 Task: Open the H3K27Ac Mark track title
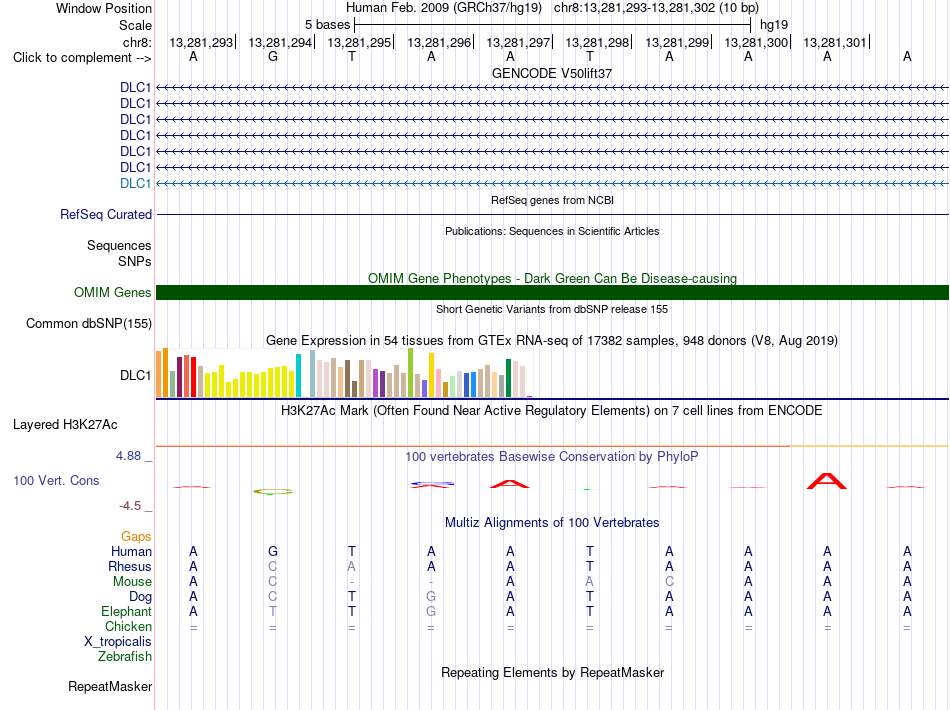(552, 411)
